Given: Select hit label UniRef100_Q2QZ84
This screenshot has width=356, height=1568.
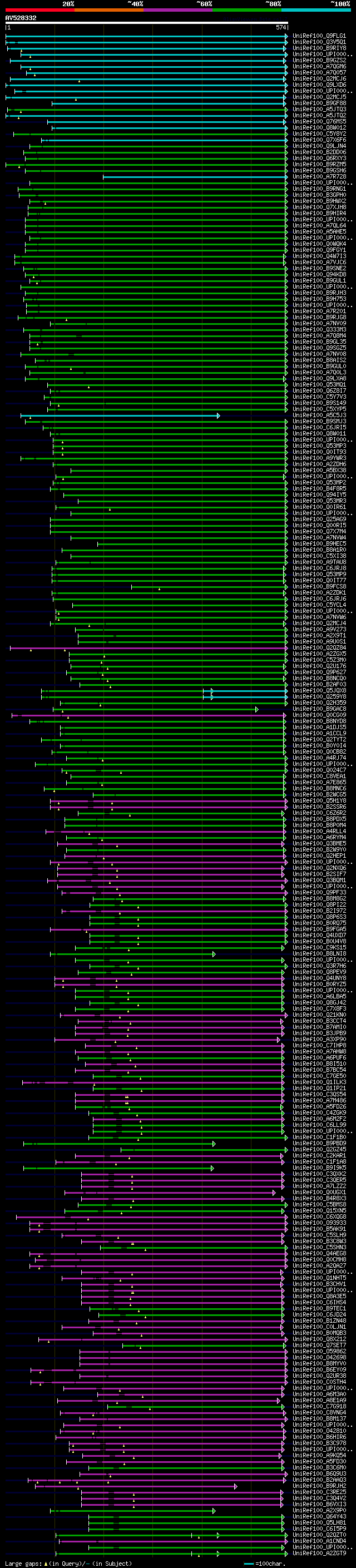Looking at the screenshot, I should click(319, 647).
